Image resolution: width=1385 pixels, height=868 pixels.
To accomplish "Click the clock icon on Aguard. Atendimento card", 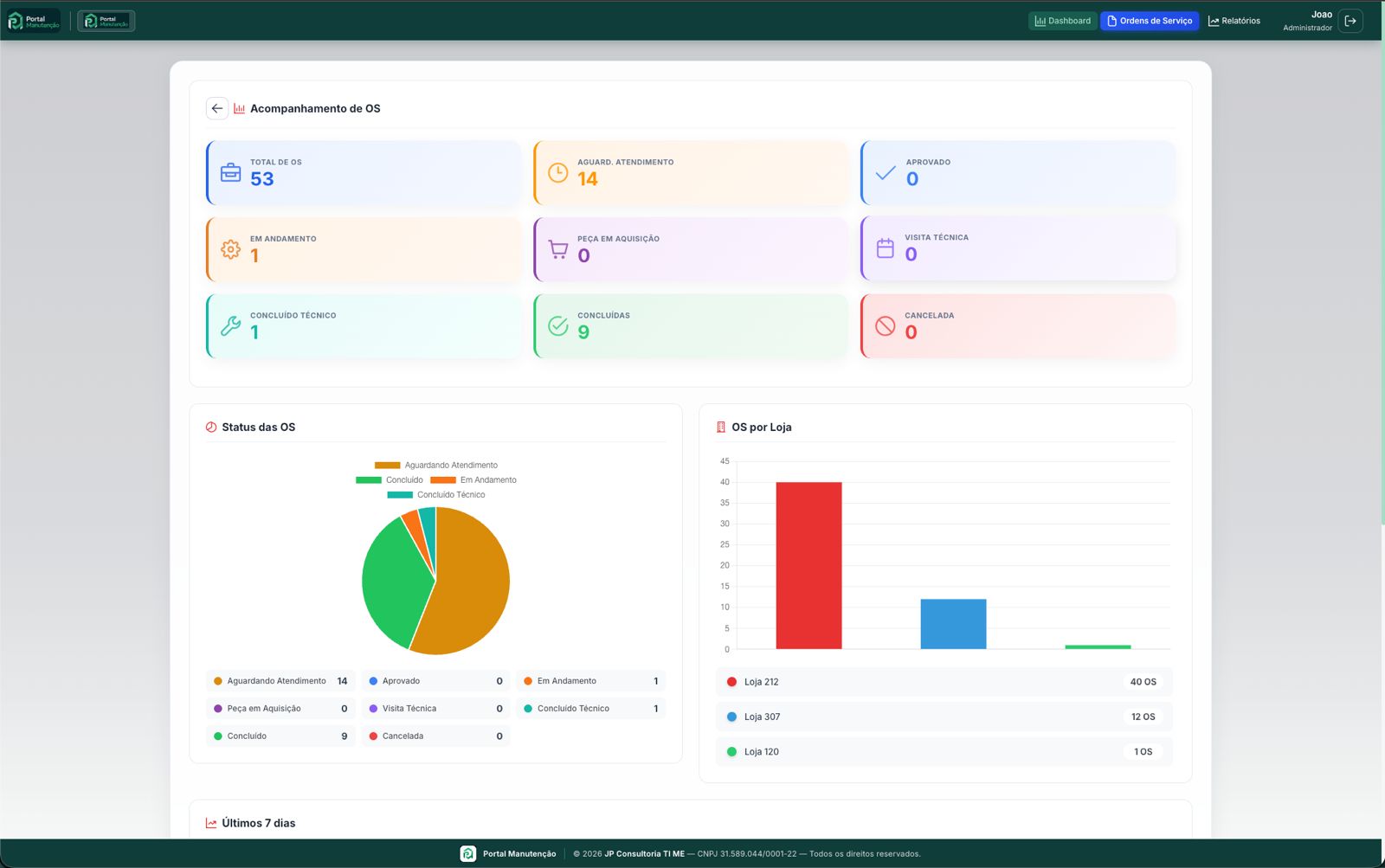I will pos(558,172).
